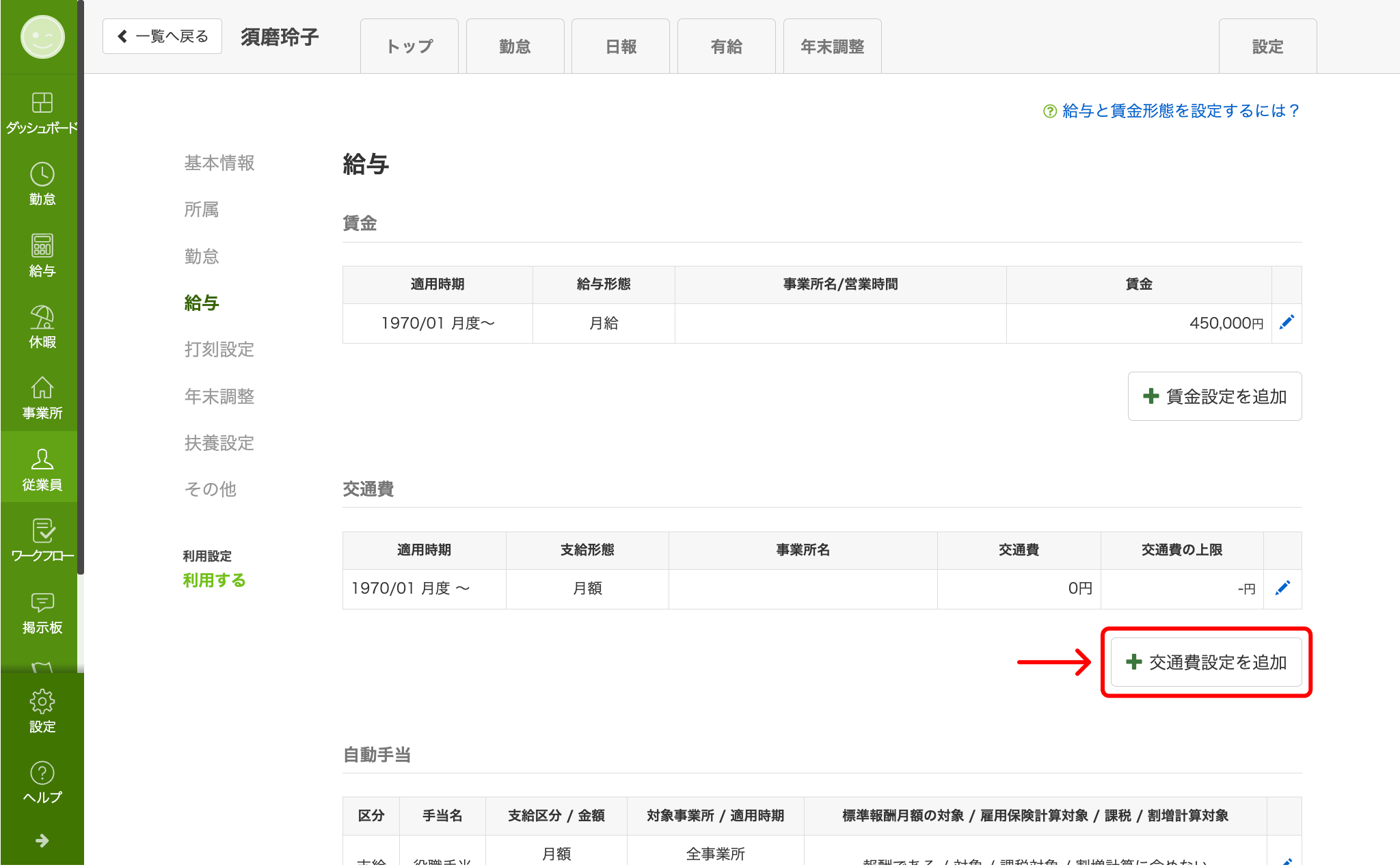Click the 手当名 column header

click(x=442, y=816)
